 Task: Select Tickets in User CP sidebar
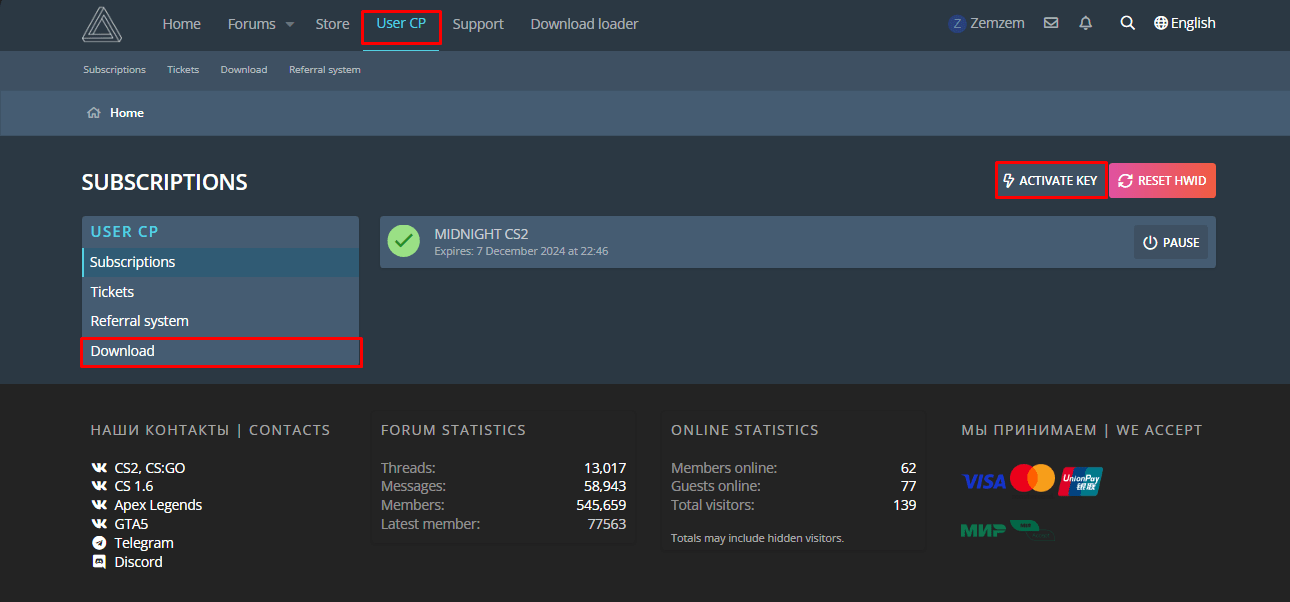(220, 292)
